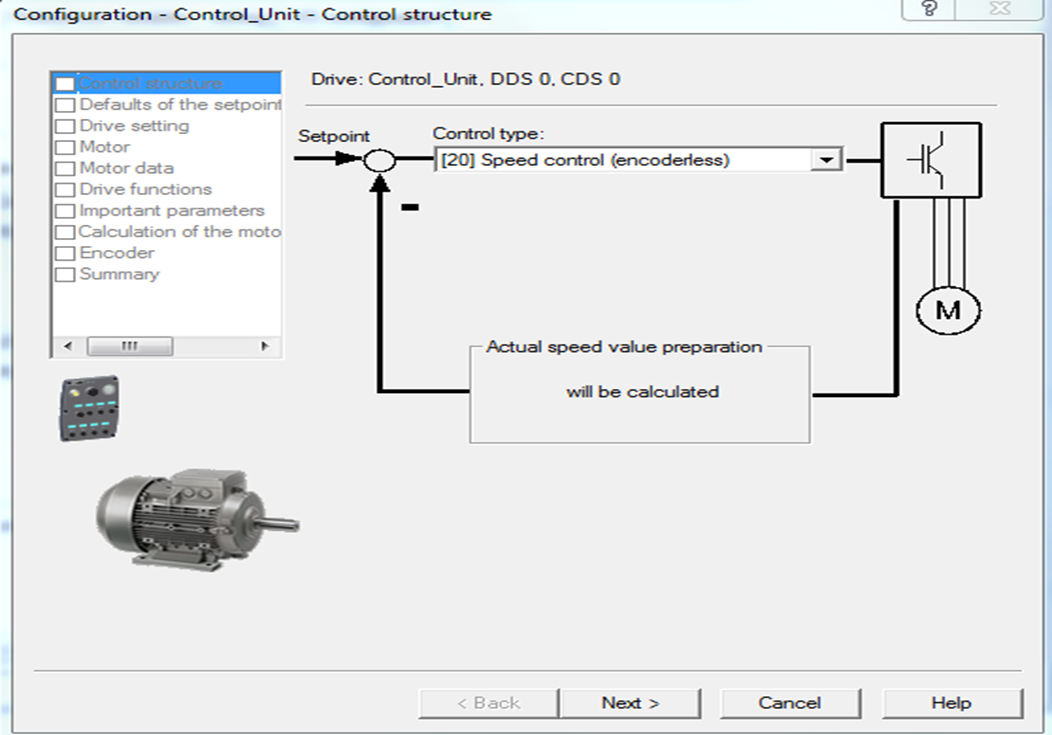Select Motor data in step list
Image resolution: width=1052 pixels, height=735 pixels.
click(126, 168)
